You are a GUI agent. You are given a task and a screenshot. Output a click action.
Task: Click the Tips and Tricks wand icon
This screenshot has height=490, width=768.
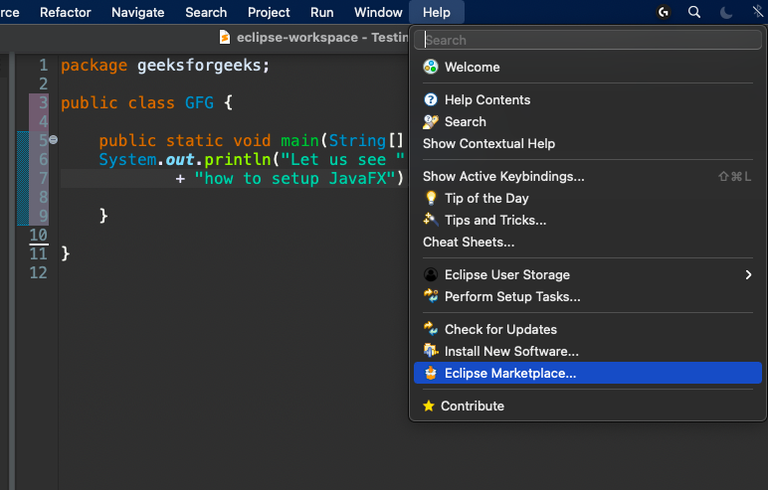click(x=431, y=220)
